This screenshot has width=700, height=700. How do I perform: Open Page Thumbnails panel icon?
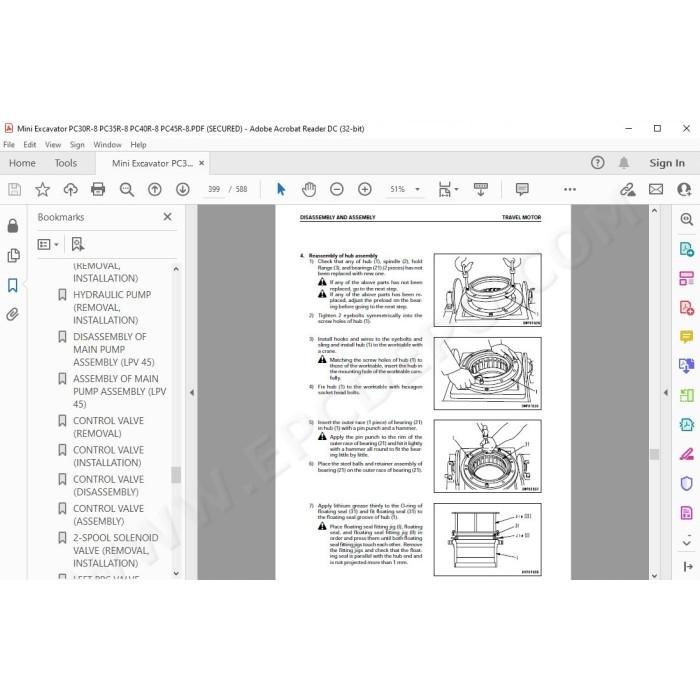click(13, 255)
